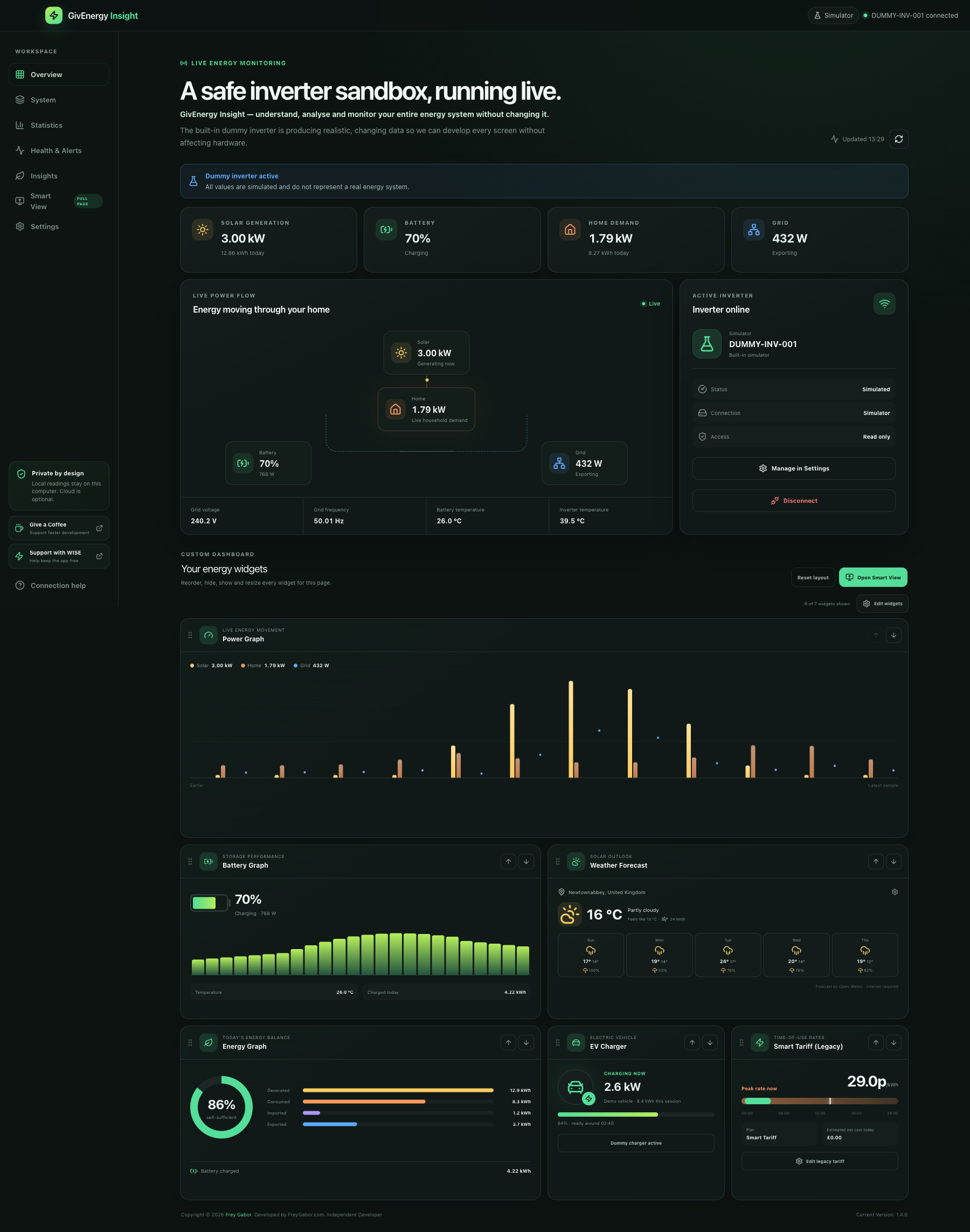Move the Battery Graph widget up
Viewport: 970px width, 1232px height.
pyautogui.click(x=508, y=861)
